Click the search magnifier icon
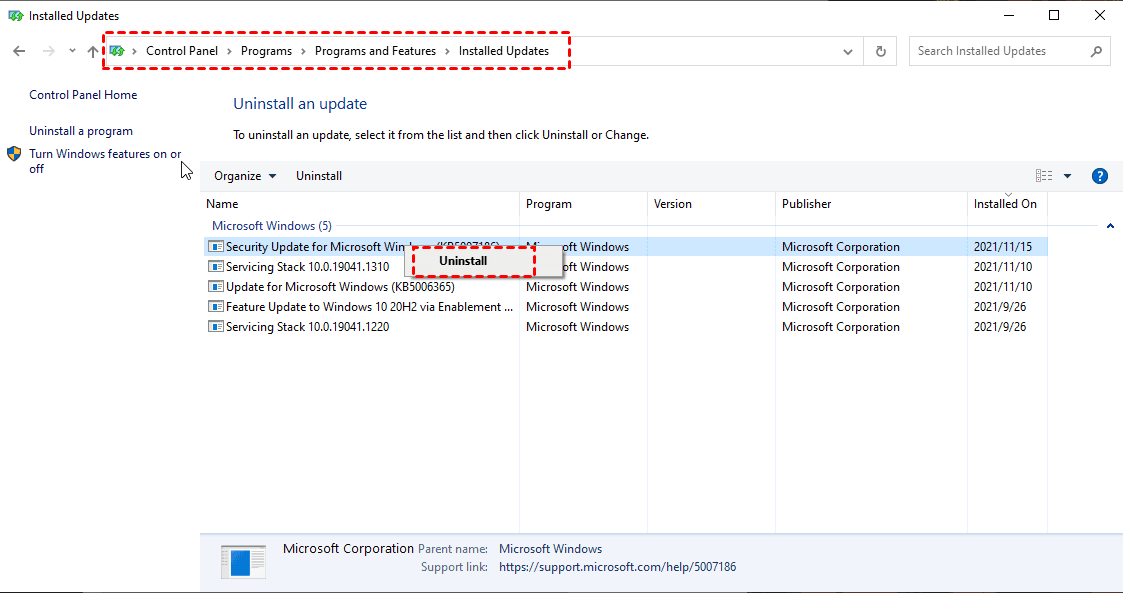 (1096, 51)
